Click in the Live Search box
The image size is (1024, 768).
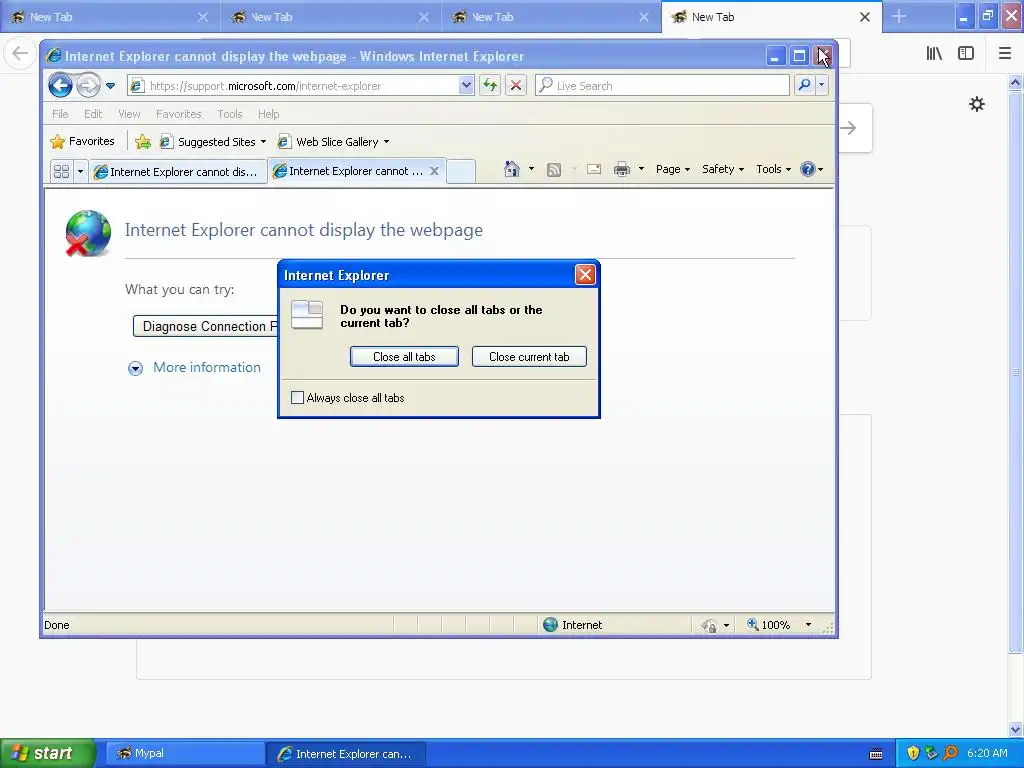tap(662, 86)
